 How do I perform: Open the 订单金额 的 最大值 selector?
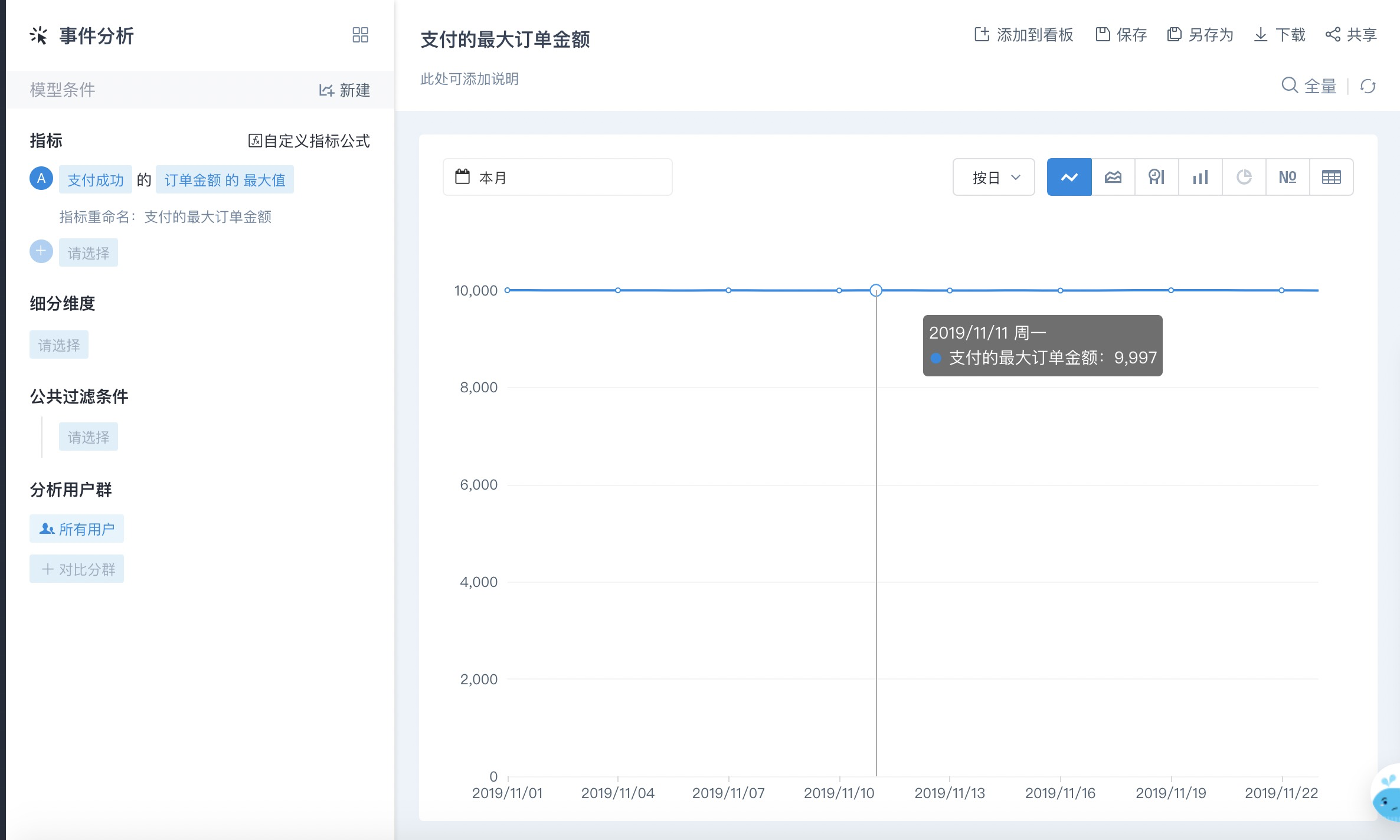coord(225,179)
